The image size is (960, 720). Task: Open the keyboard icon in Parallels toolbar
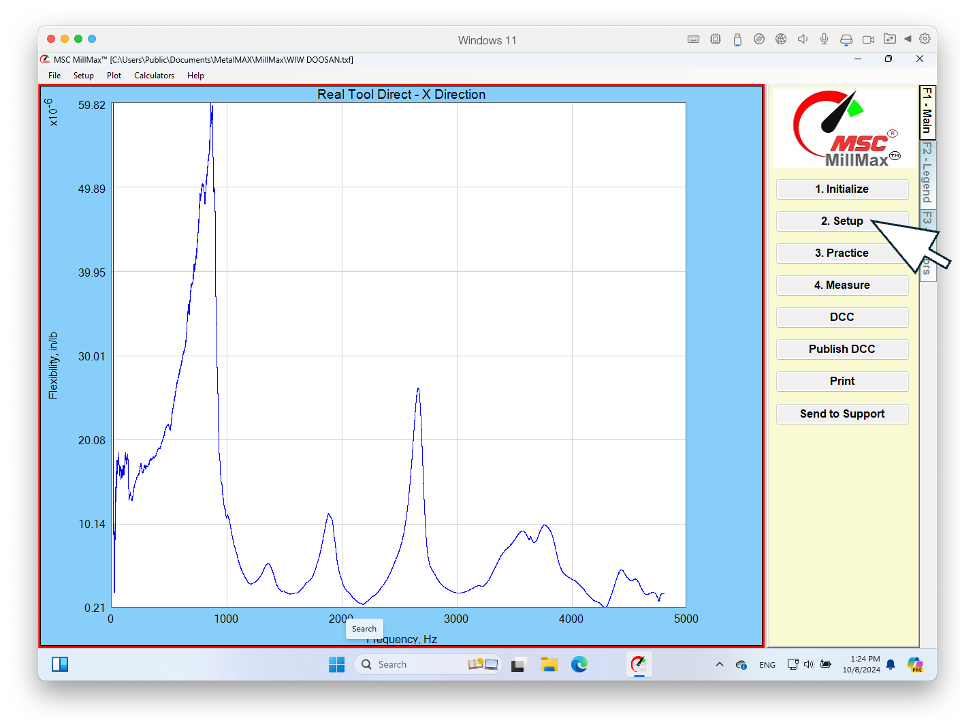coord(693,39)
